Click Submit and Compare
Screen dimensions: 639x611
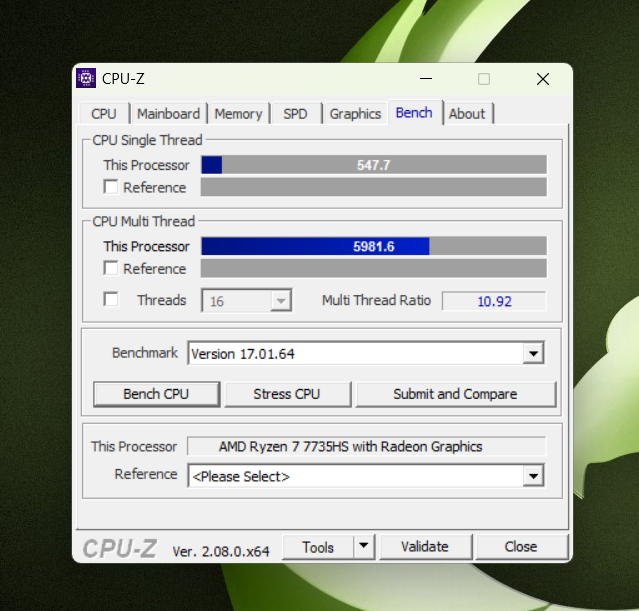(455, 394)
